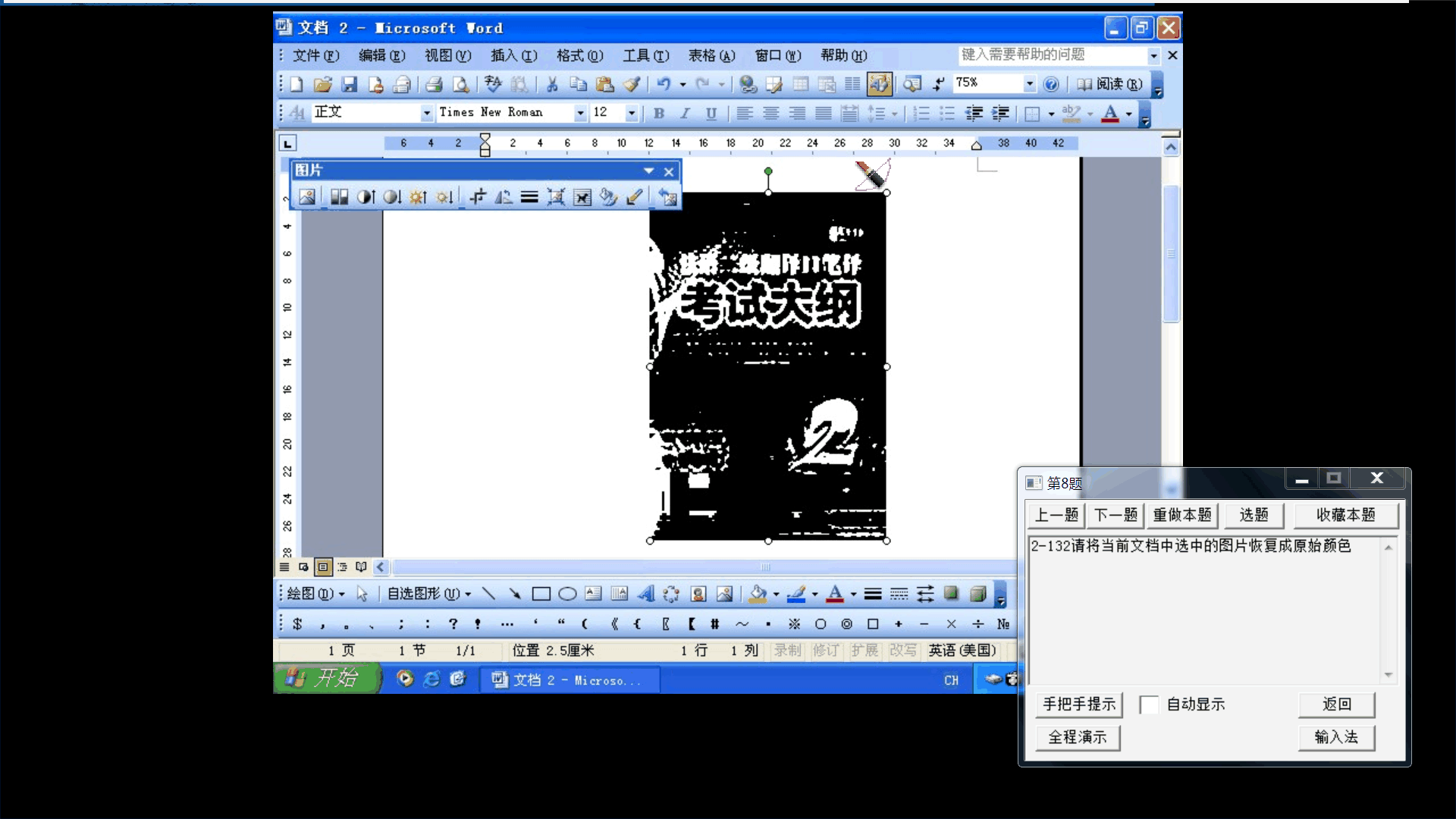Increase picture contrast
Image resolution: width=1456 pixels, height=819 pixels.
click(366, 197)
